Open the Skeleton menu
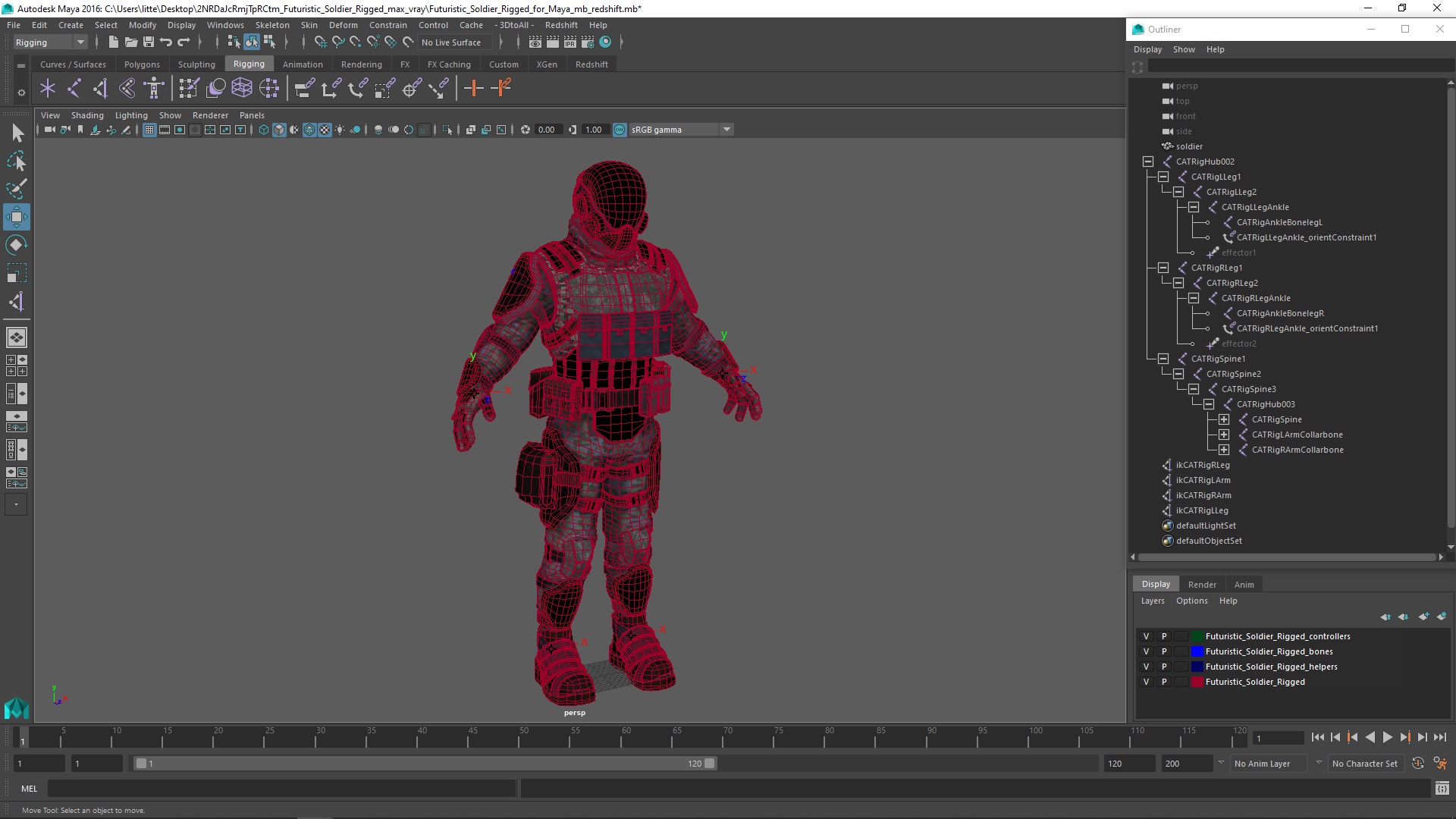 click(x=272, y=25)
